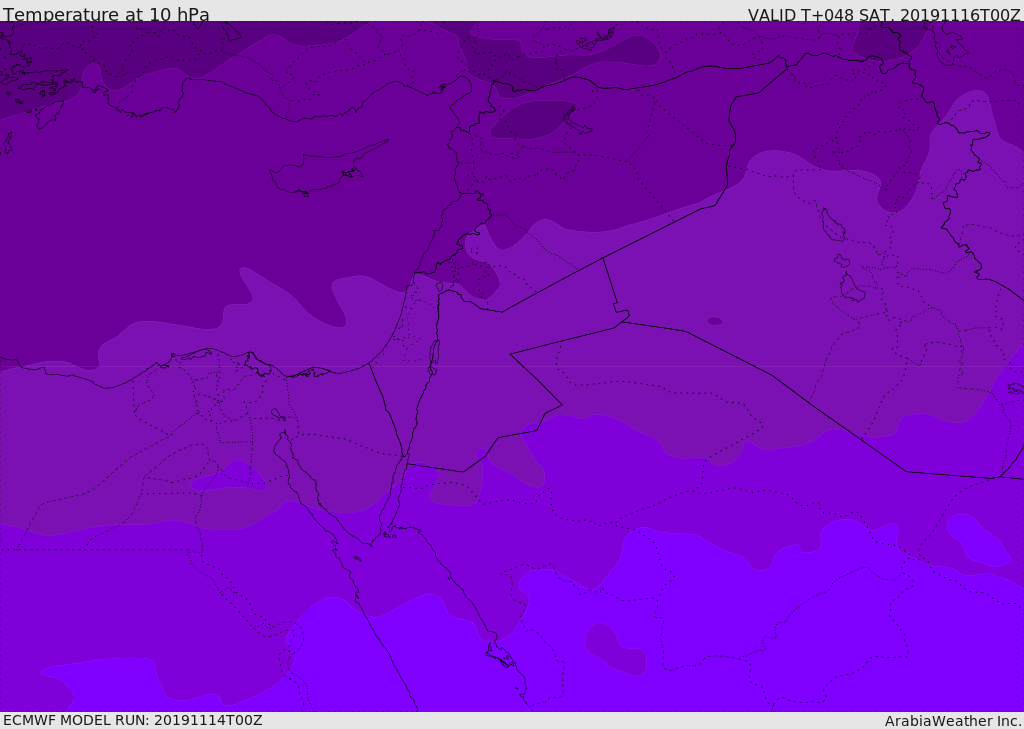Click the VALID T+048 timestamp label
Screen dimensions: 1024x729
click(884, 14)
